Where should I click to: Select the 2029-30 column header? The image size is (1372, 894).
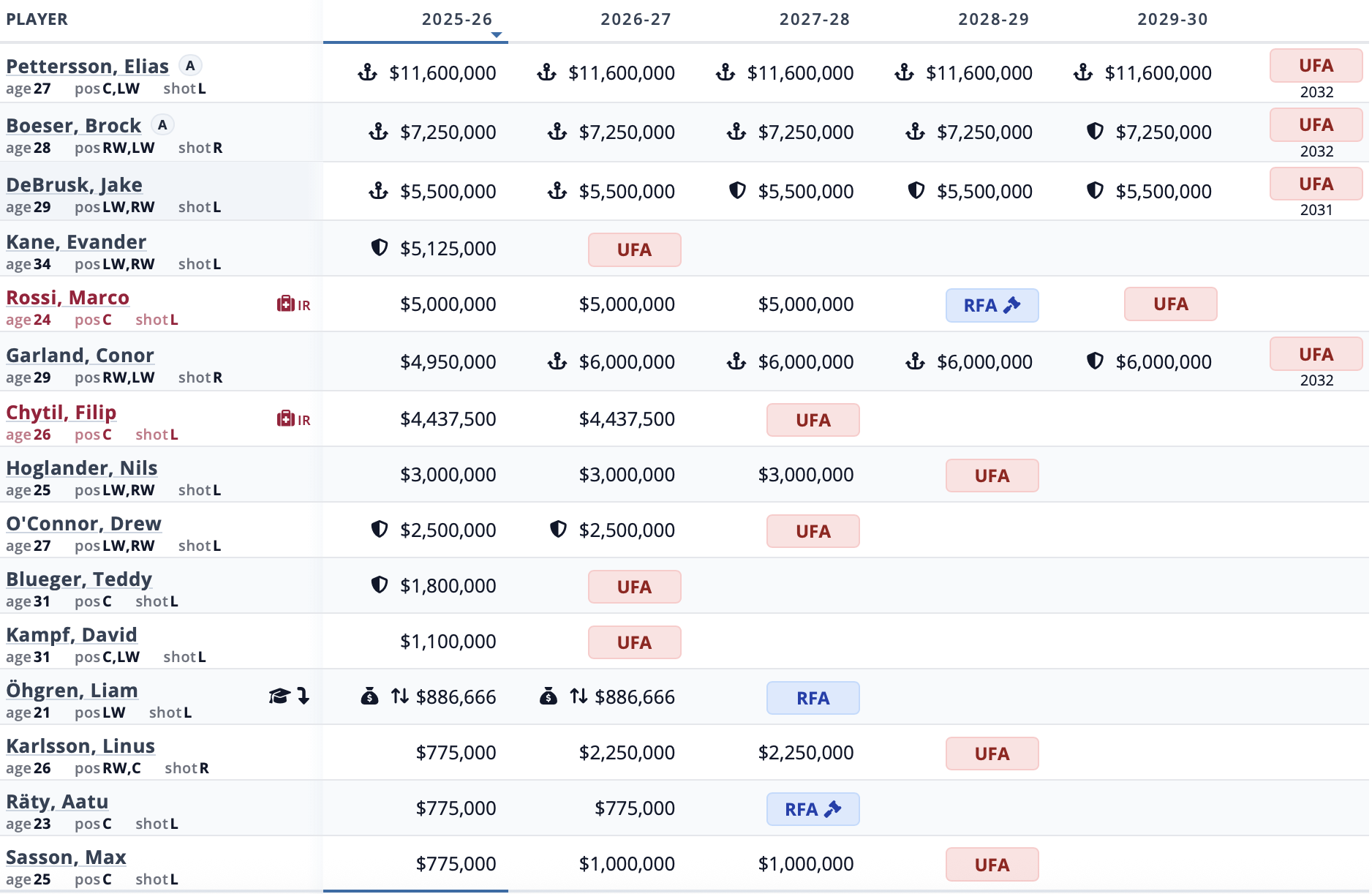(1172, 20)
